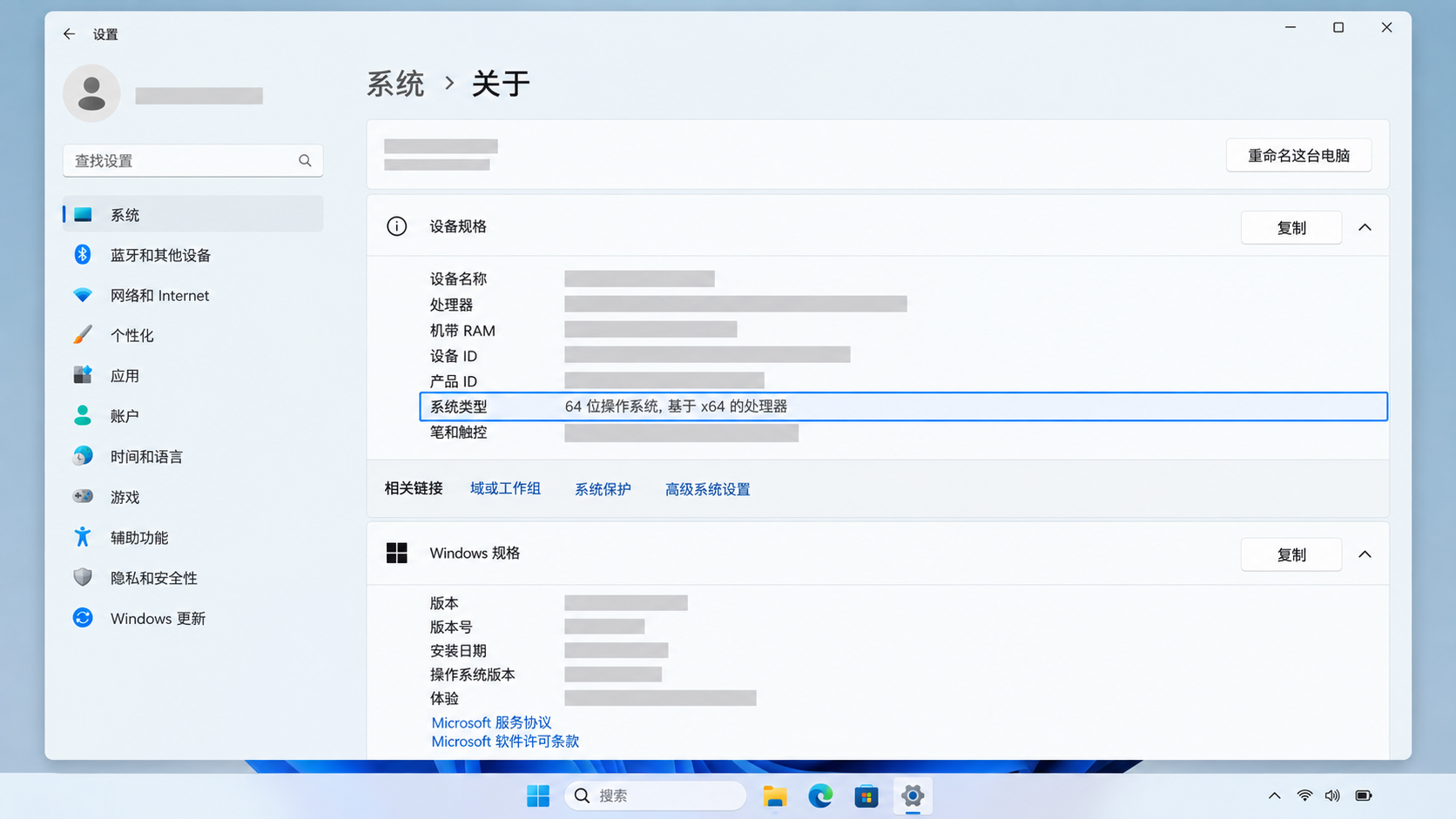Image resolution: width=1456 pixels, height=819 pixels.
Task: Click the 处理器 label
Action: (451, 305)
